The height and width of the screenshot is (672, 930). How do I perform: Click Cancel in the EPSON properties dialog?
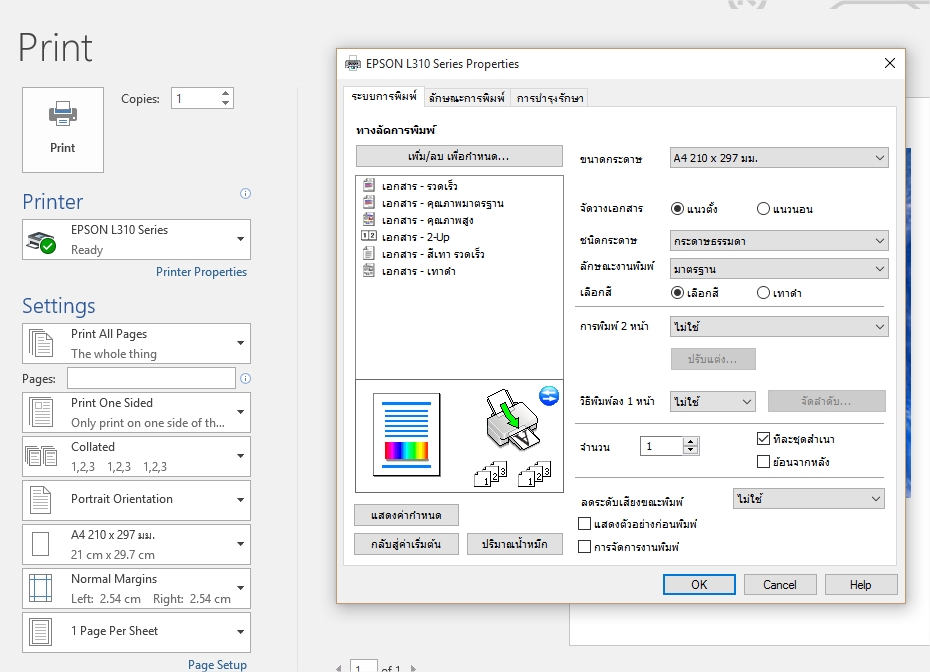pyautogui.click(x=780, y=584)
